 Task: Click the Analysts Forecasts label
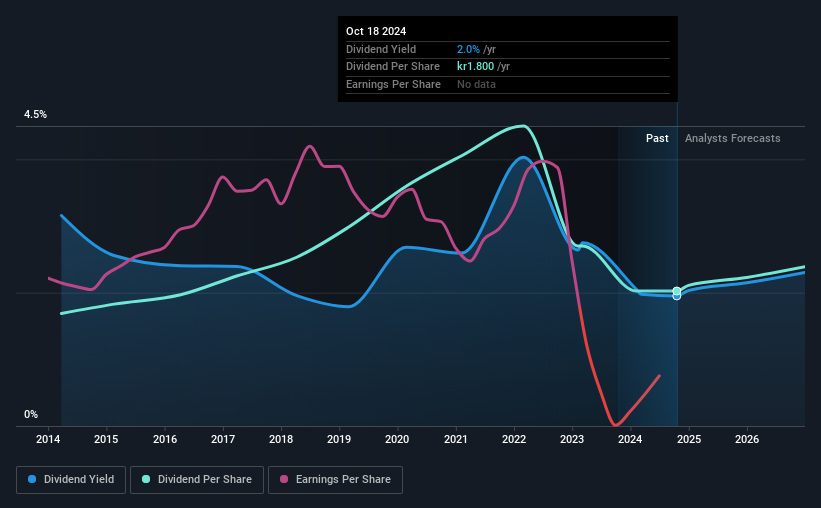[x=733, y=138]
